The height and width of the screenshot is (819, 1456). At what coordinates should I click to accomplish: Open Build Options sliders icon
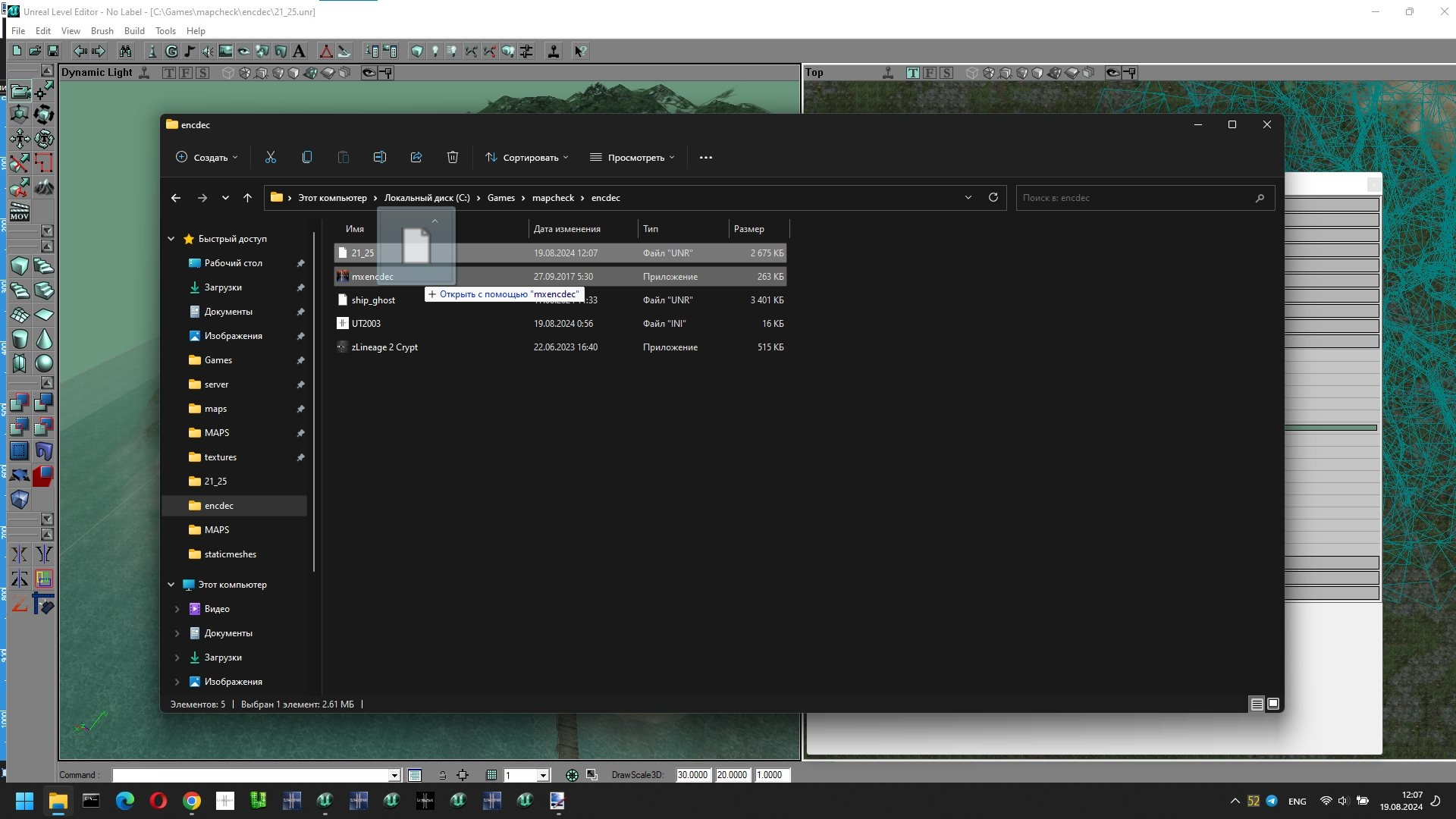pyautogui.click(x=526, y=51)
